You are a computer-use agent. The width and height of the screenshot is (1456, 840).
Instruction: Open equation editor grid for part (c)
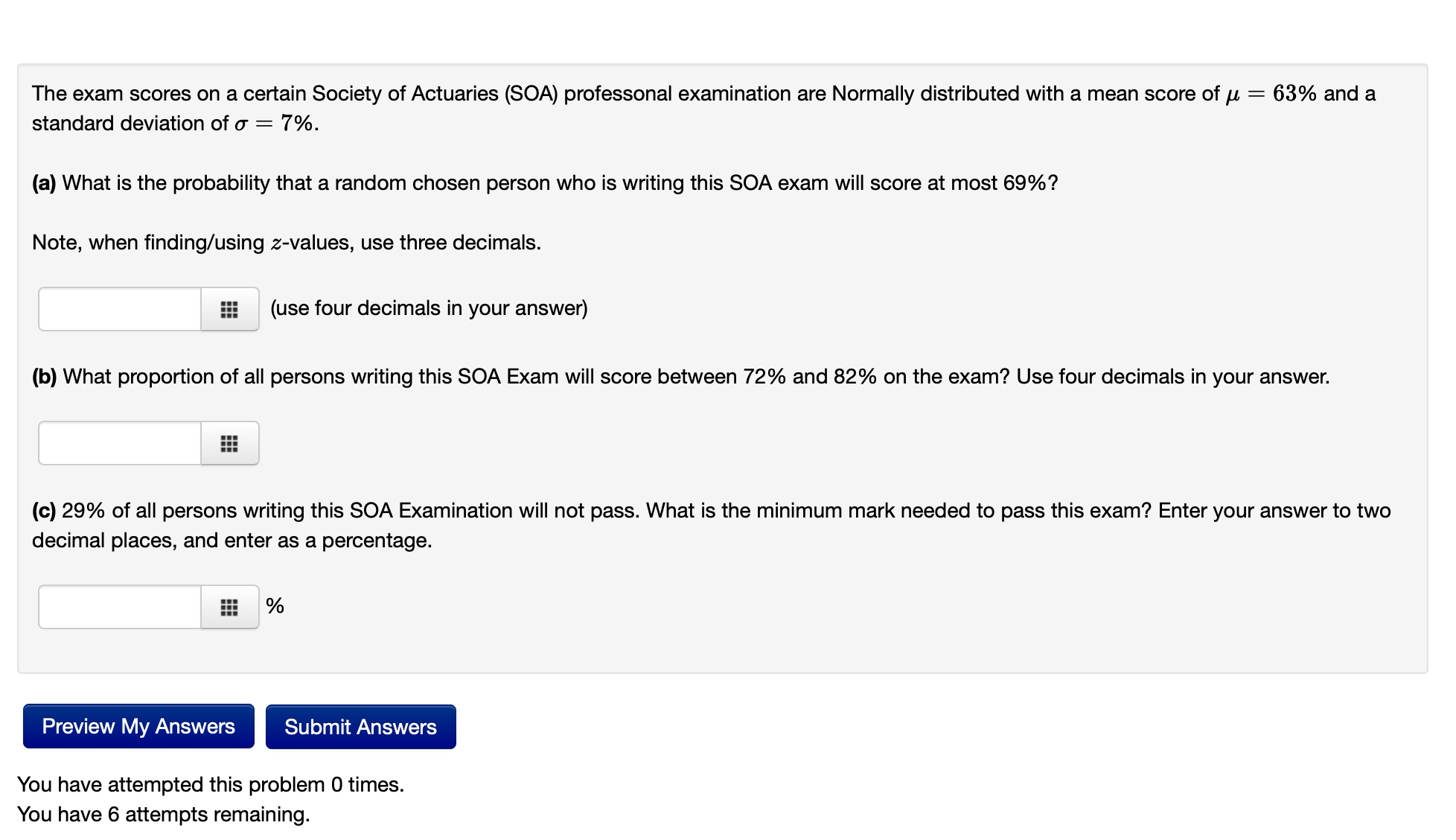(229, 607)
